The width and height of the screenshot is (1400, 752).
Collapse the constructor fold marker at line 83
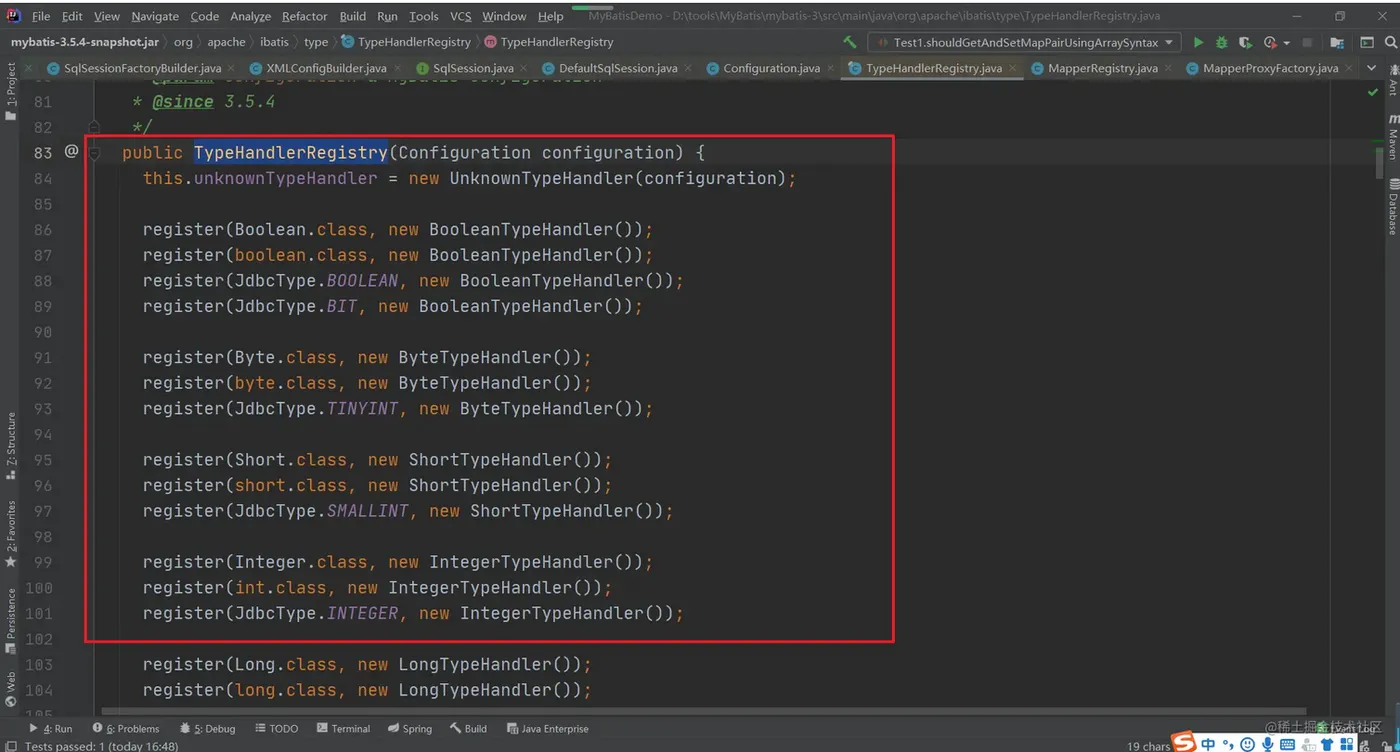(95, 152)
